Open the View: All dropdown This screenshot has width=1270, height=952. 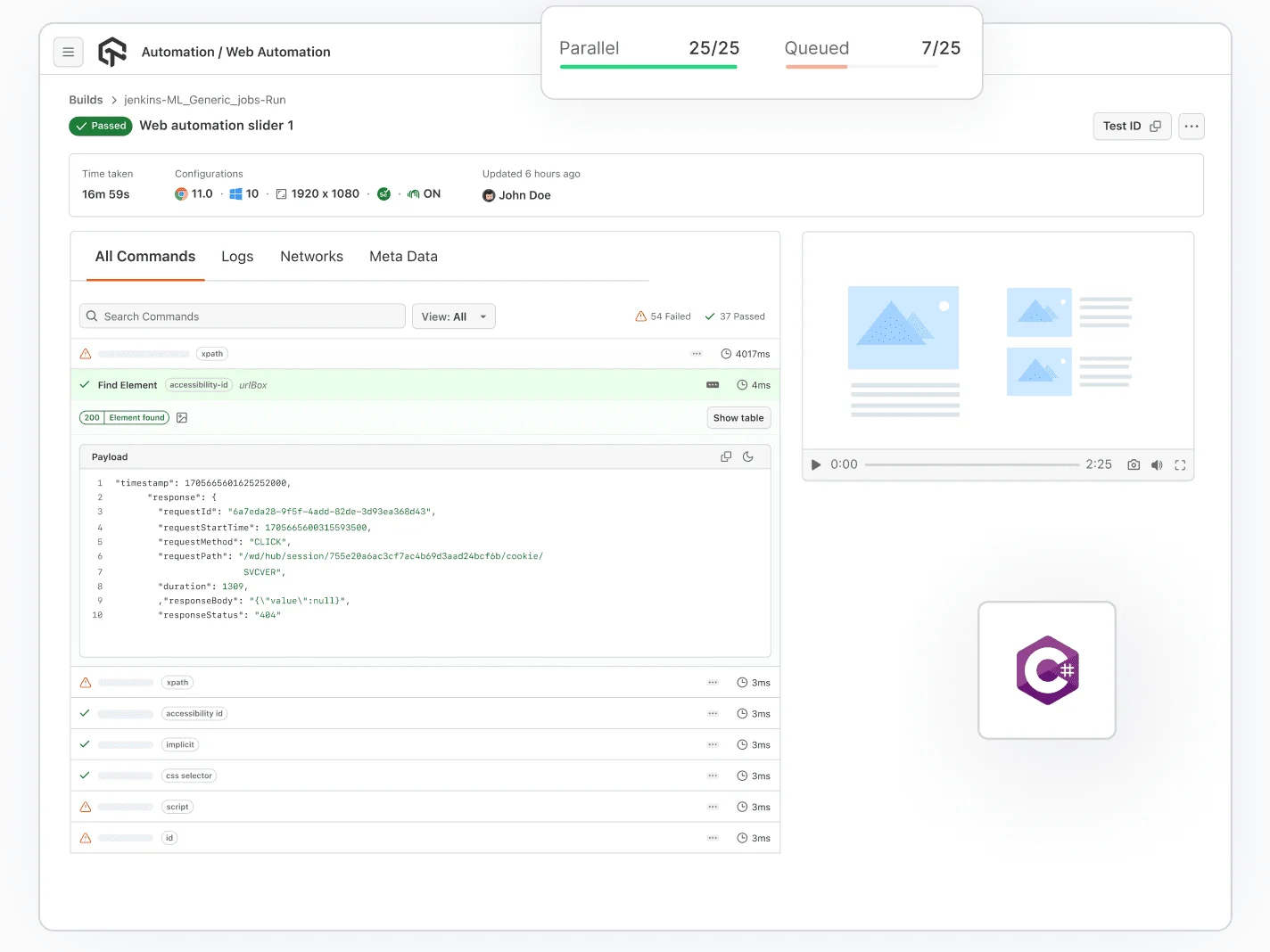coord(453,316)
